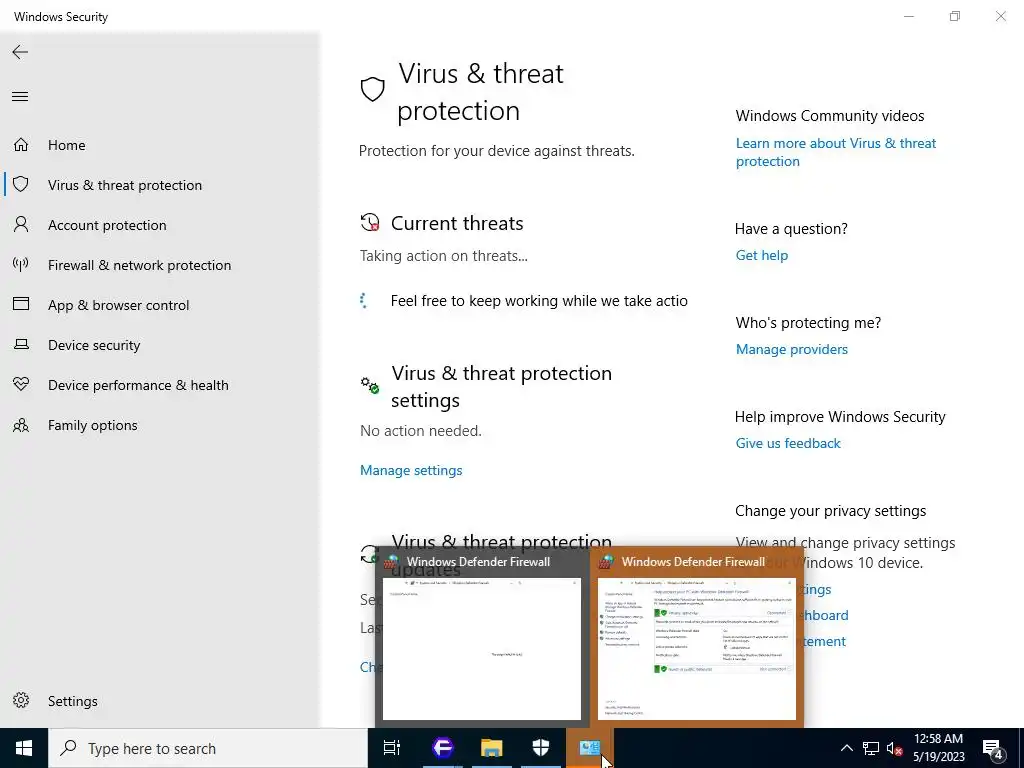The height and width of the screenshot is (768, 1024).
Task: Click the Current threats clock icon
Action: coord(370,223)
